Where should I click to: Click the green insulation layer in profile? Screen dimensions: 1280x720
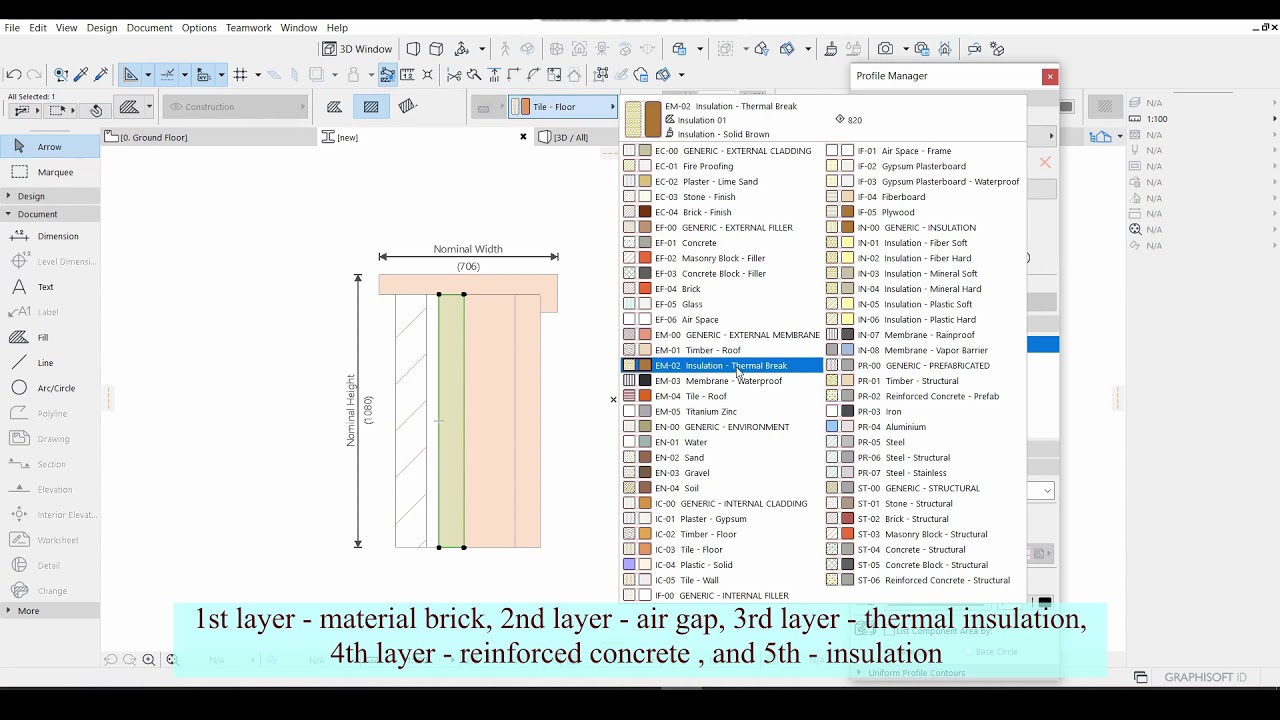click(451, 420)
